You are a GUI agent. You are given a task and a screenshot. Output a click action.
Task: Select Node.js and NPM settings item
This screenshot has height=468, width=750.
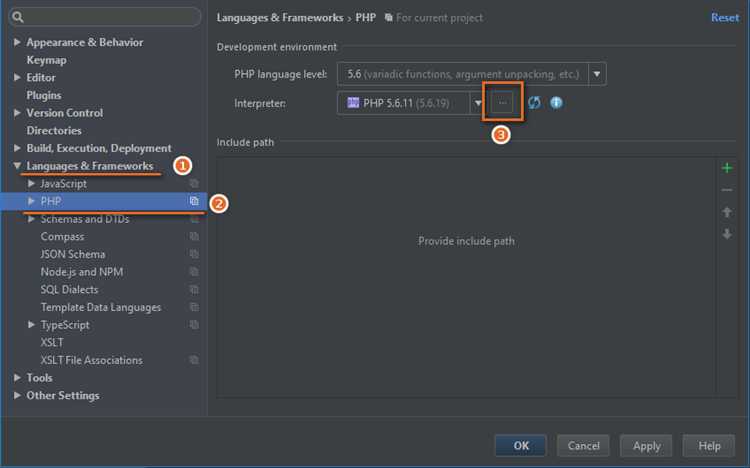pos(82,272)
